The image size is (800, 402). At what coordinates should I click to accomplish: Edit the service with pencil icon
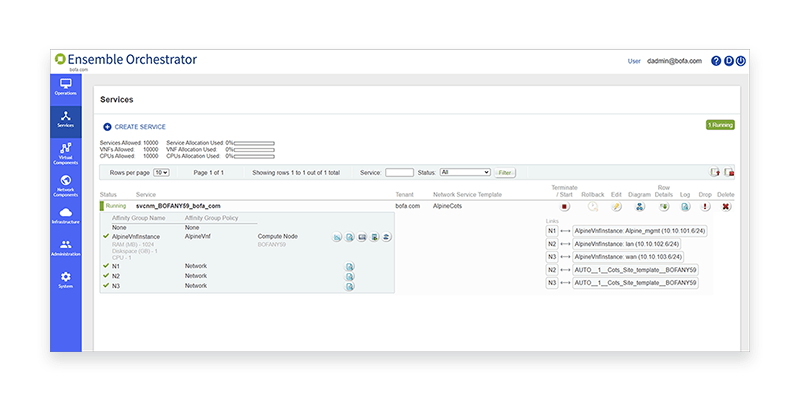pyautogui.click(x=616, y=207)
